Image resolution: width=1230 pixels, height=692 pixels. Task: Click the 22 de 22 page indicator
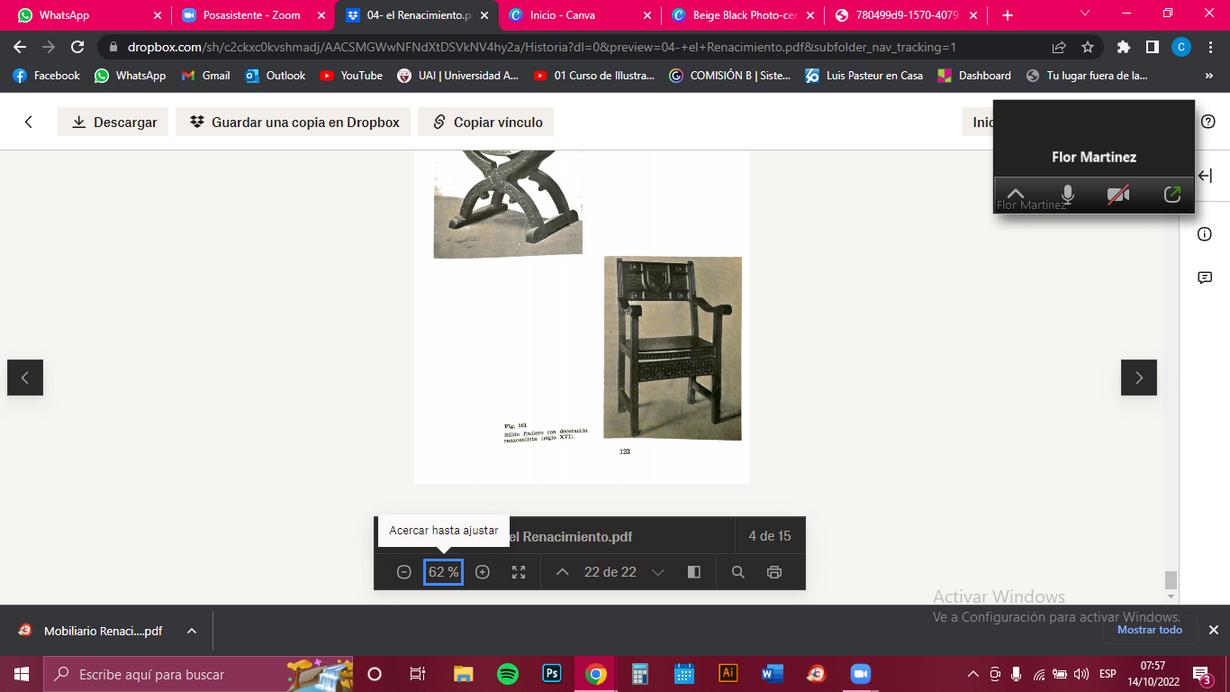tap(610, 572)
